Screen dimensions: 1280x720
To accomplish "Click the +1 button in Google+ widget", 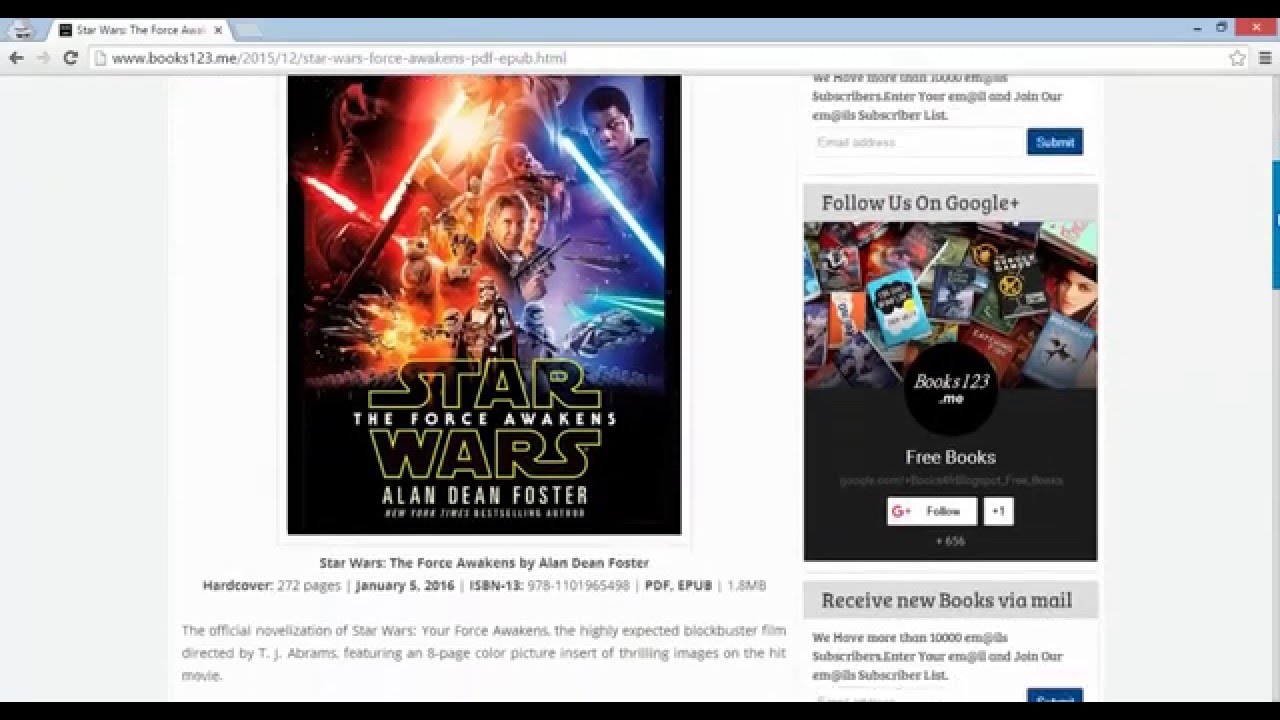I will 998,511.
